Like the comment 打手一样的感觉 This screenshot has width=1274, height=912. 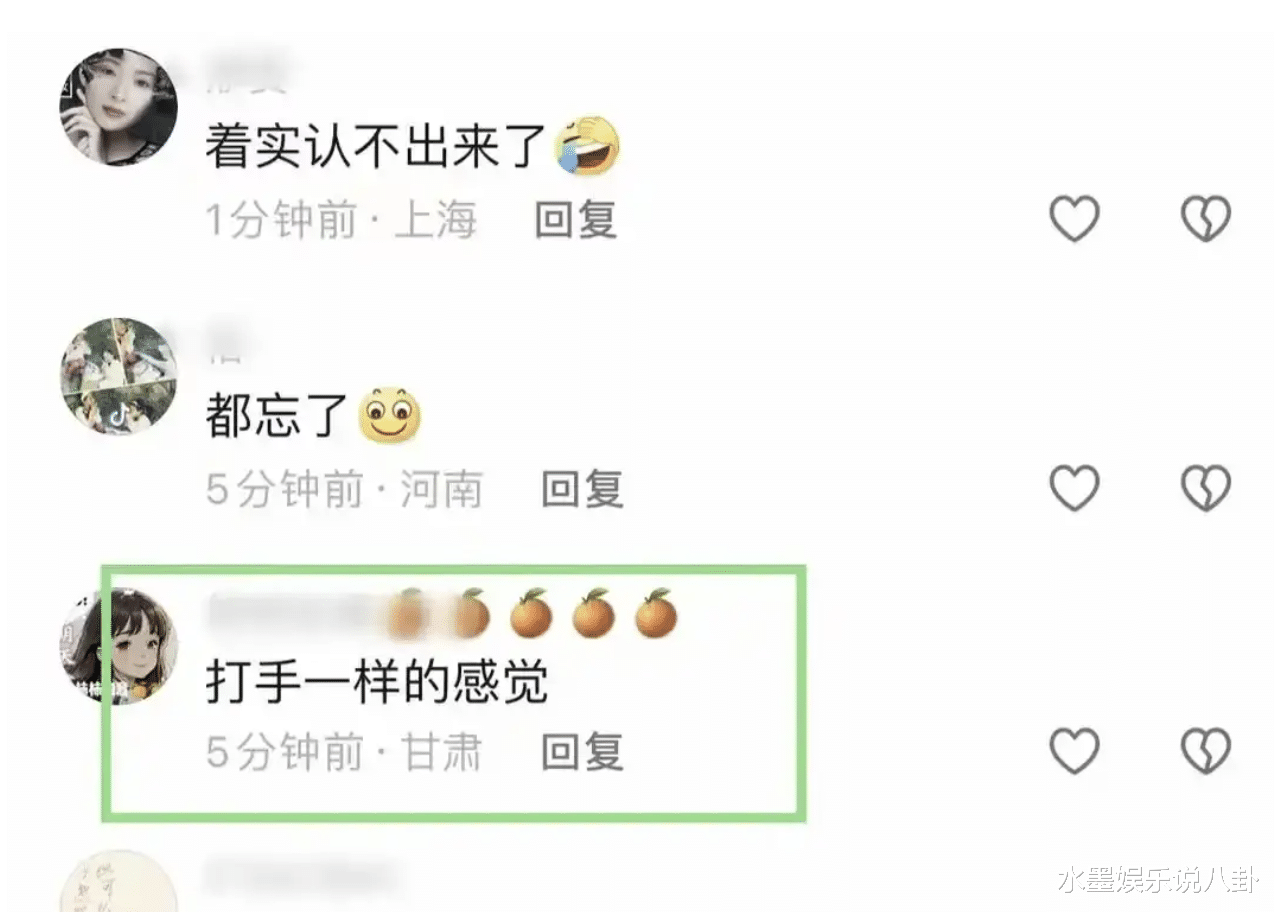[x=1074, y=751]
